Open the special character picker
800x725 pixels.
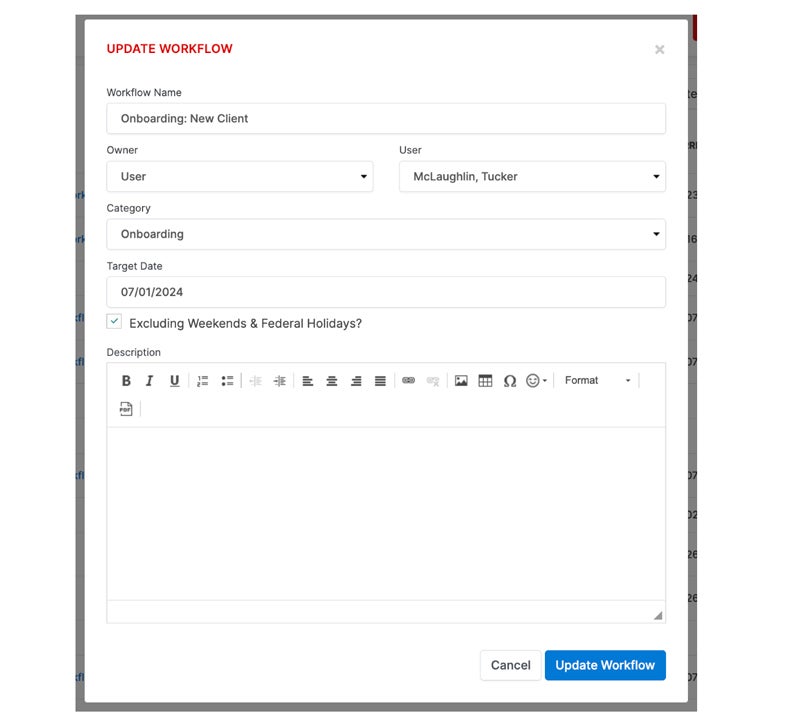pyautogui.click(x=510, y=381)
